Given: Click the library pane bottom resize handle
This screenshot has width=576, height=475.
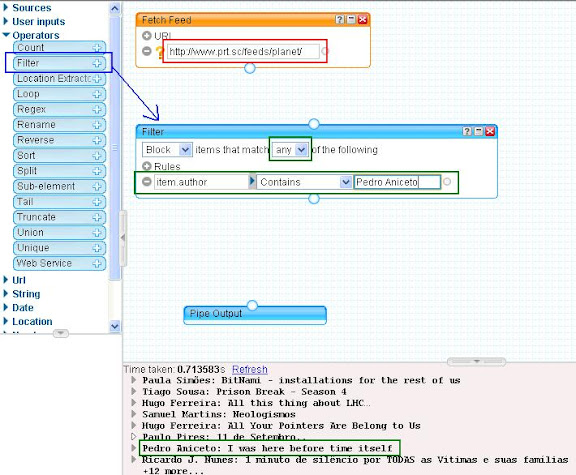Looking at the screenshot, I should pyautogui.click(x=61, y=333).
